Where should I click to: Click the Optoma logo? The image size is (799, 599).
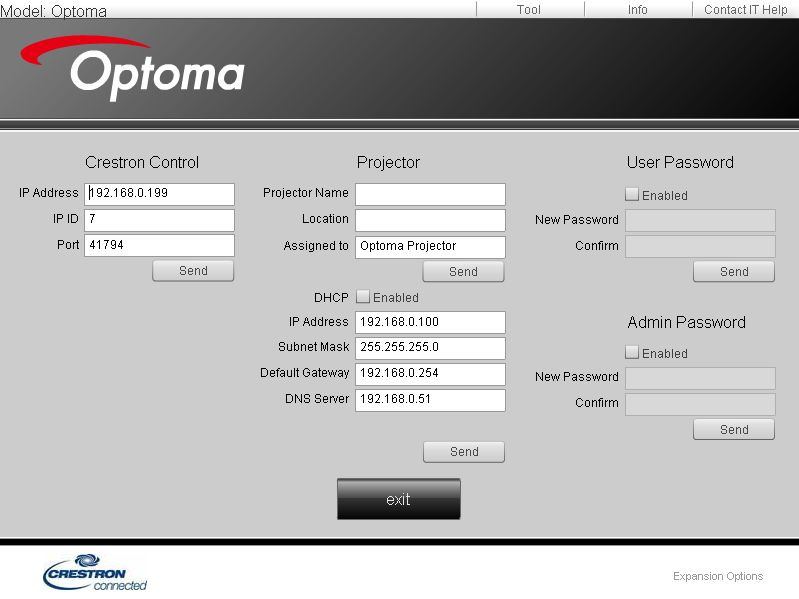pyautogui.click(x=132, y=69)
